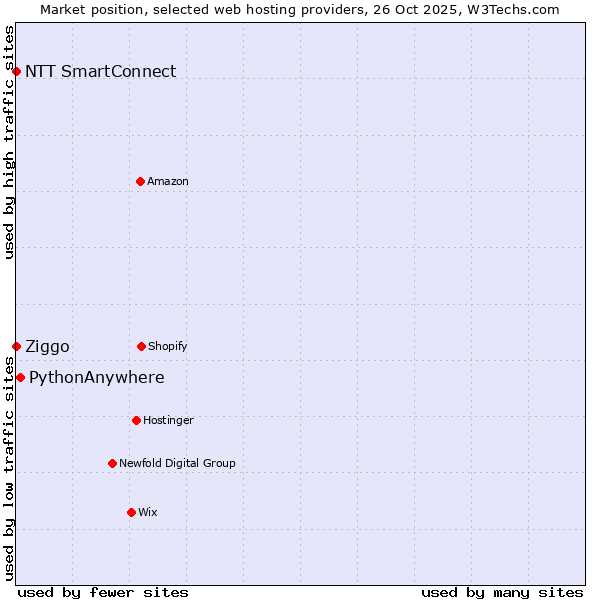The width and height of the screenshot is (600, 600).
Task: Click the Hostinger label text
Action: [x=168, y=420]
